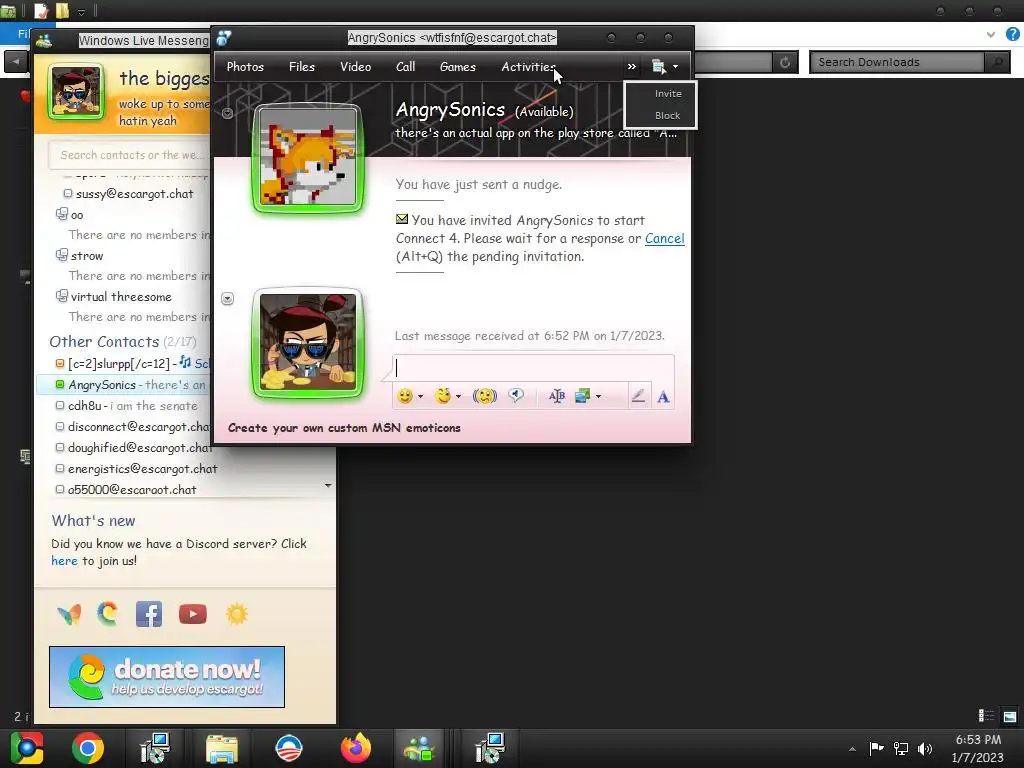Viewport: 1024px width, 768px height.
Task: Click the message text input box
Action: (x=533, y=368)
